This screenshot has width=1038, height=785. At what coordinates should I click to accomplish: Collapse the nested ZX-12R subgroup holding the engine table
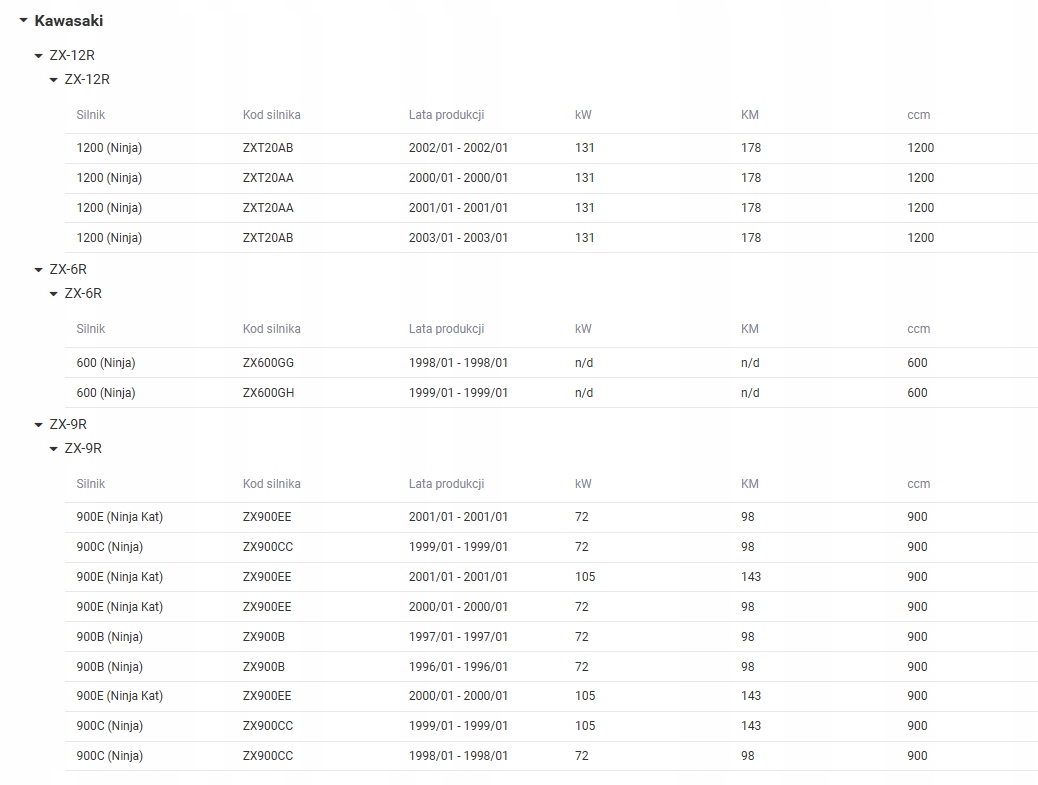[x=54, y=79]
